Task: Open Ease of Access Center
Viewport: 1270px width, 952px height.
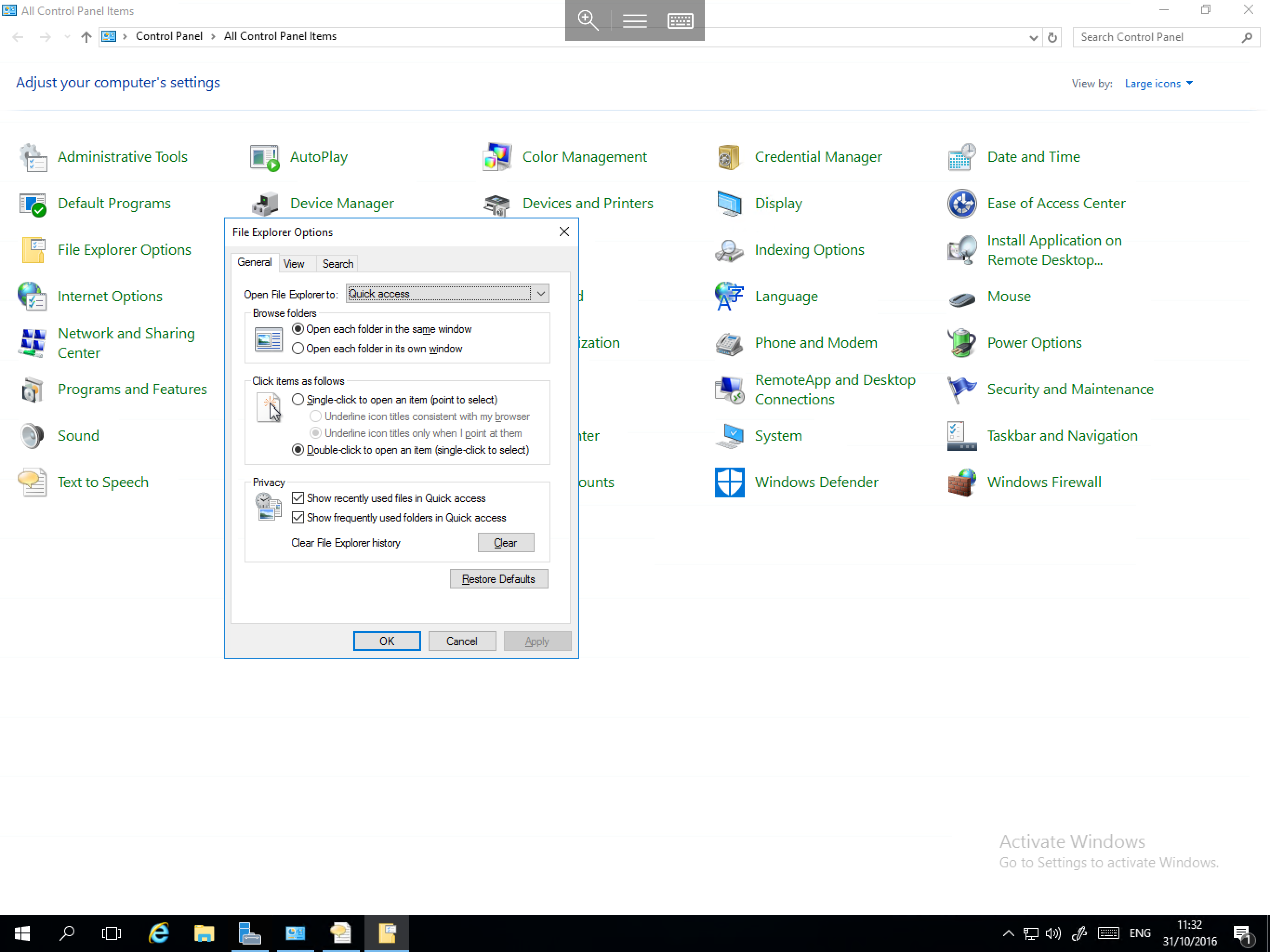Action: tap(1056, 203)
